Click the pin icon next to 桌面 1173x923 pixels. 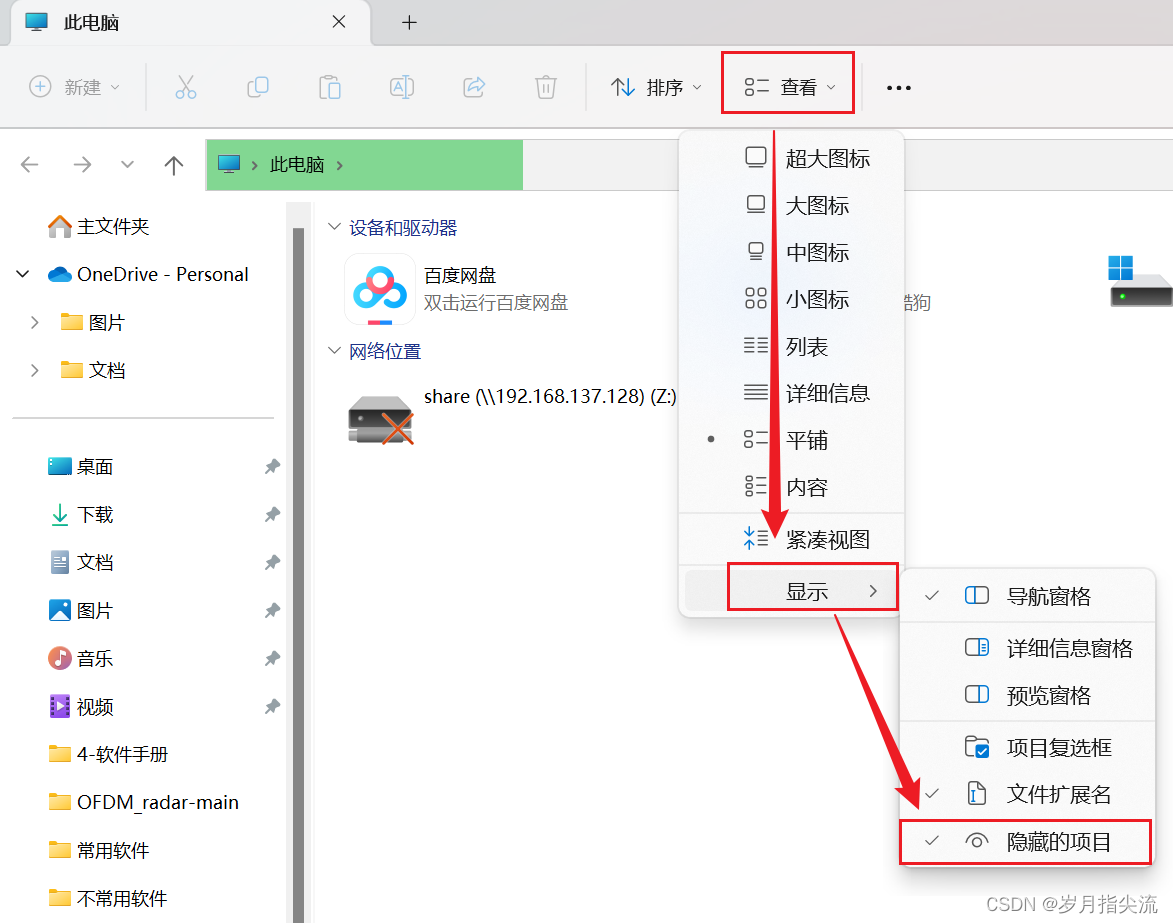tap(272, 467)
